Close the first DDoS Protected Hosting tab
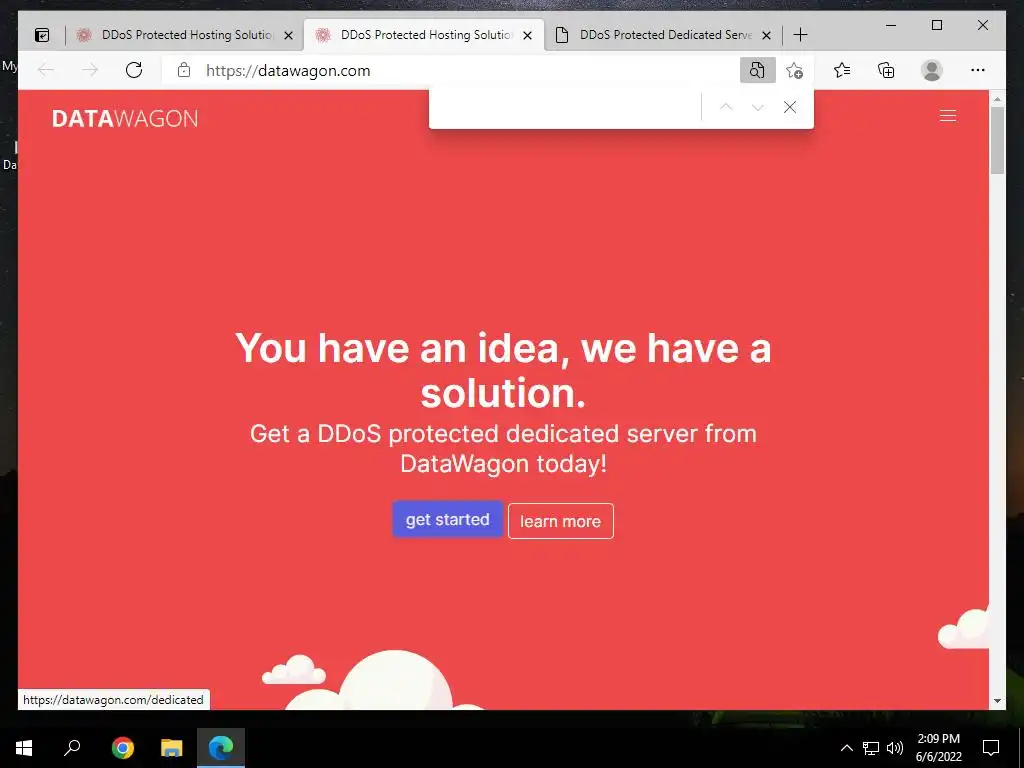 [x=288, y=35]
